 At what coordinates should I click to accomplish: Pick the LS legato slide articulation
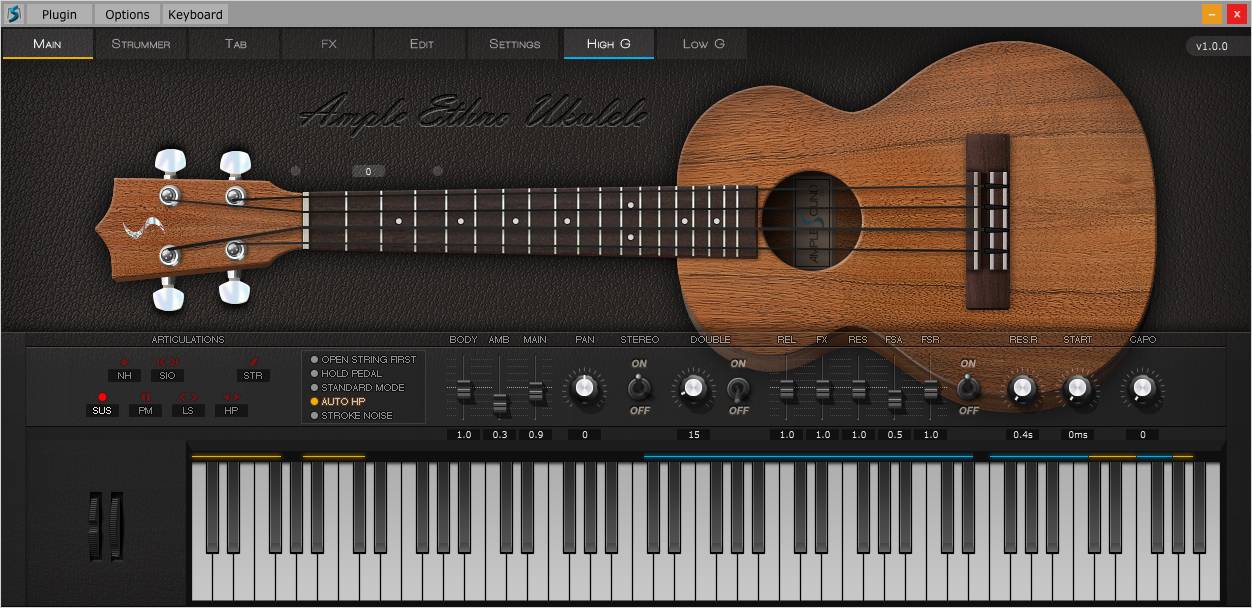(188, 410)
